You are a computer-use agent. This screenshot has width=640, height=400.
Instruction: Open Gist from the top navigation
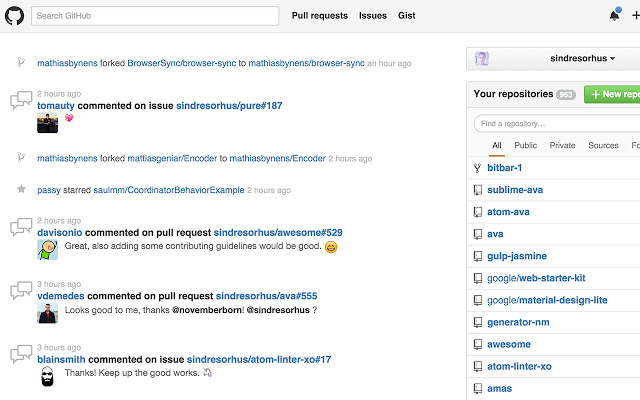point(406,16)
